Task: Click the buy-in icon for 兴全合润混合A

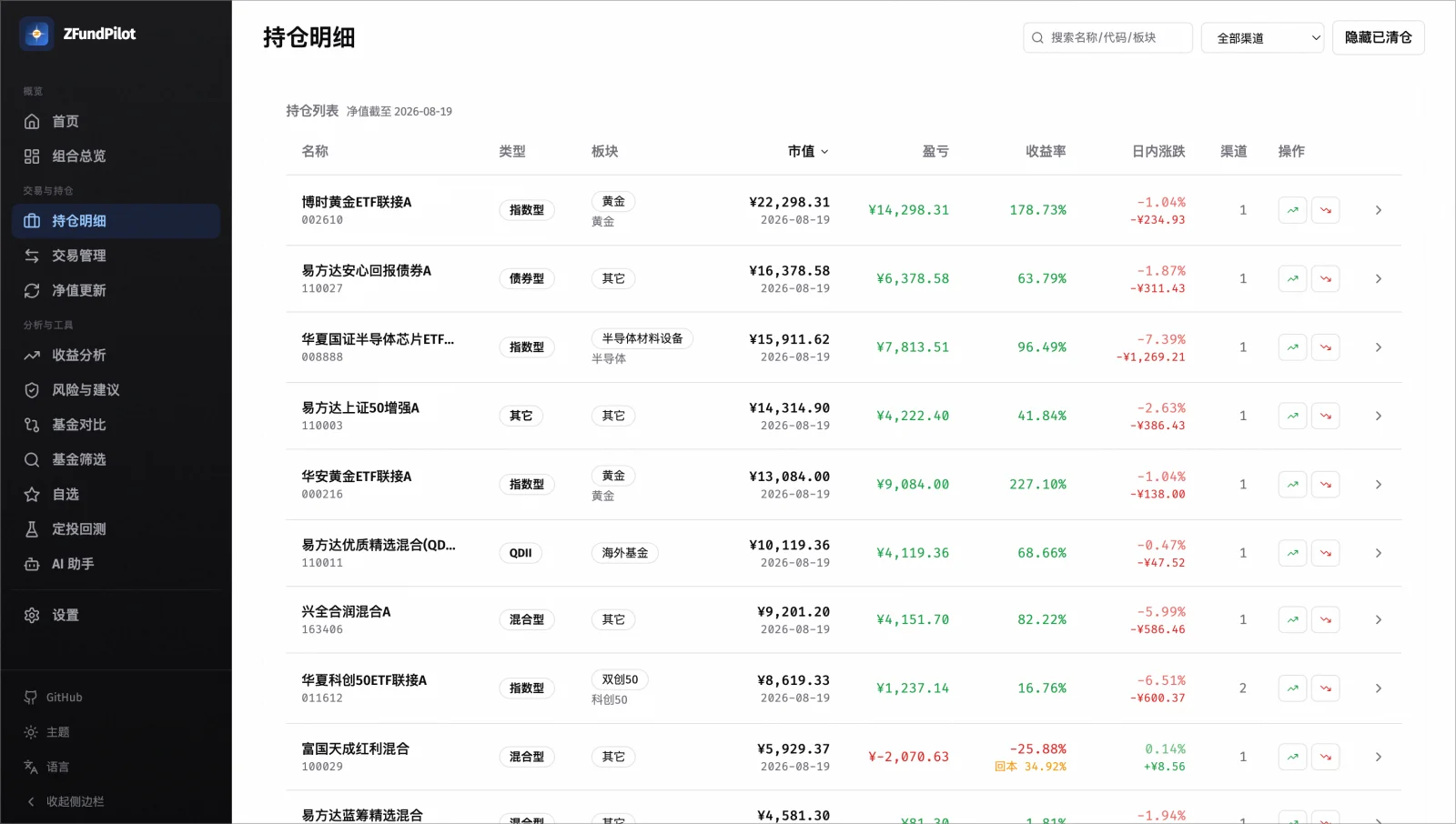Action: tap(1292, 619)
